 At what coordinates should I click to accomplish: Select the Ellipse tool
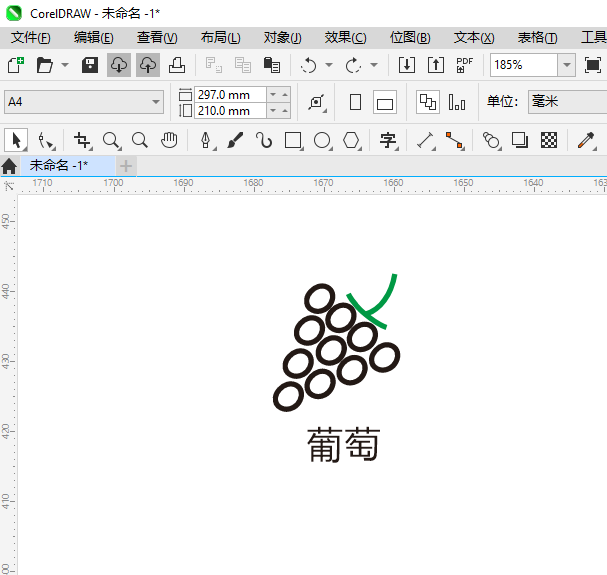(x=322, y=140)
